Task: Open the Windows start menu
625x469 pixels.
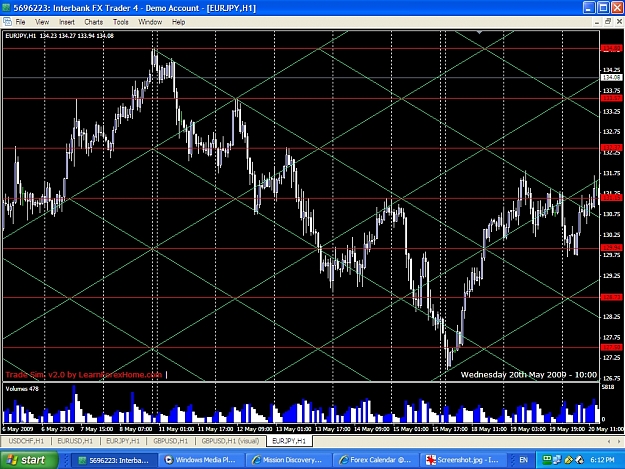Action: 29,460
